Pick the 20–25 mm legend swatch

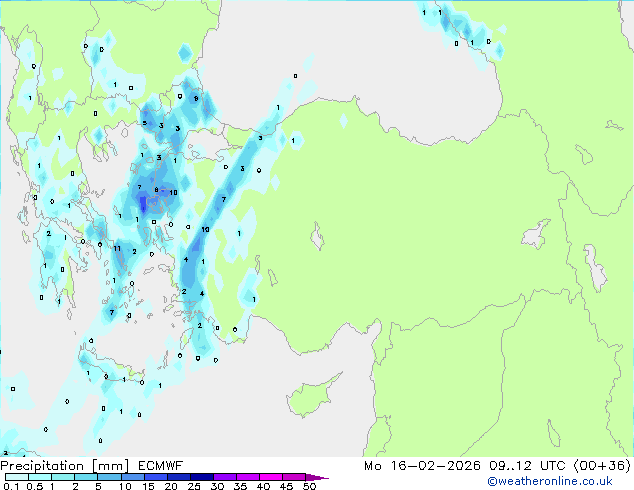[x=178, y=477]
